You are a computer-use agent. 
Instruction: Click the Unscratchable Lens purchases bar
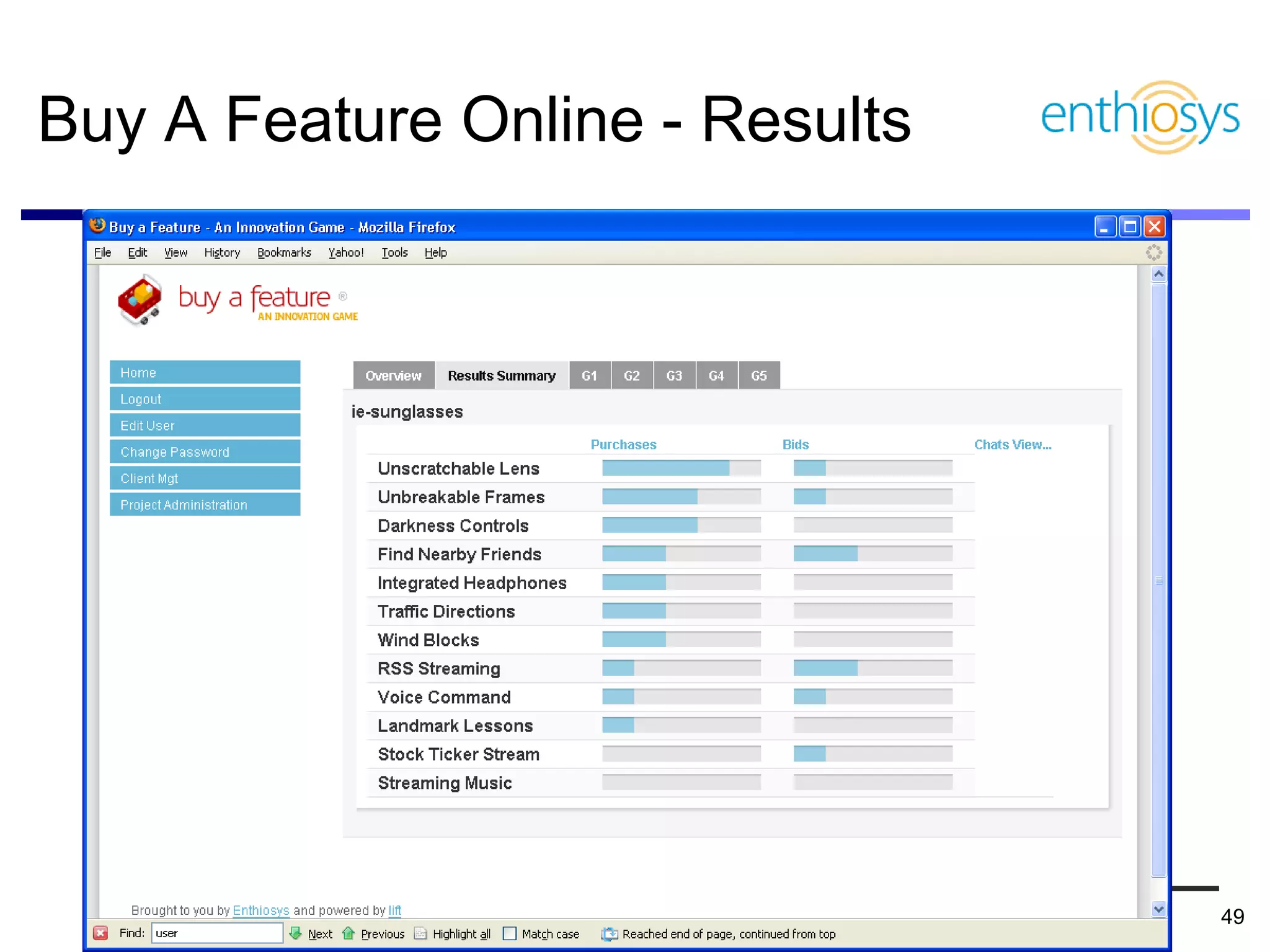click(x=681, y=468)
